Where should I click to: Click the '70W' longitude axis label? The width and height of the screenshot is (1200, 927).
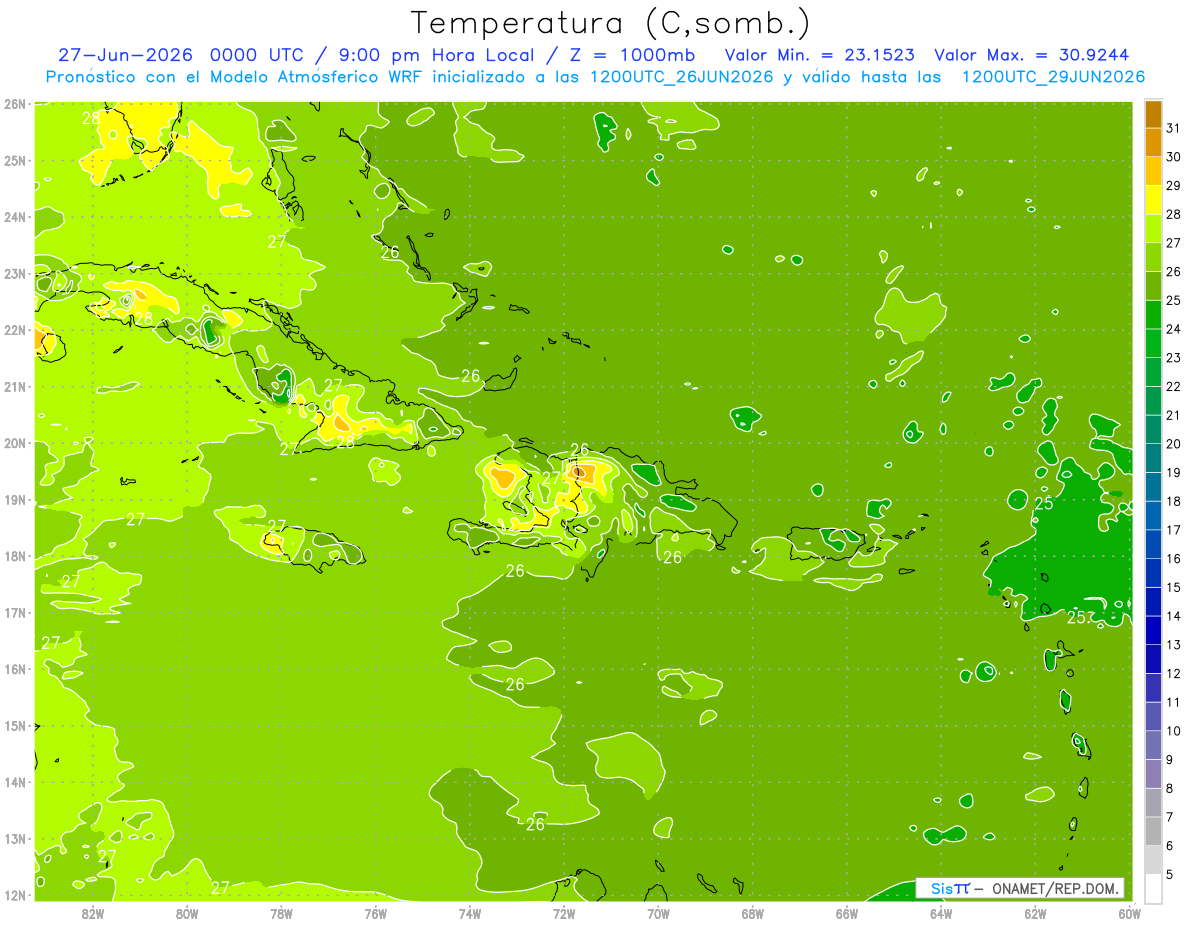click(658, 913)
